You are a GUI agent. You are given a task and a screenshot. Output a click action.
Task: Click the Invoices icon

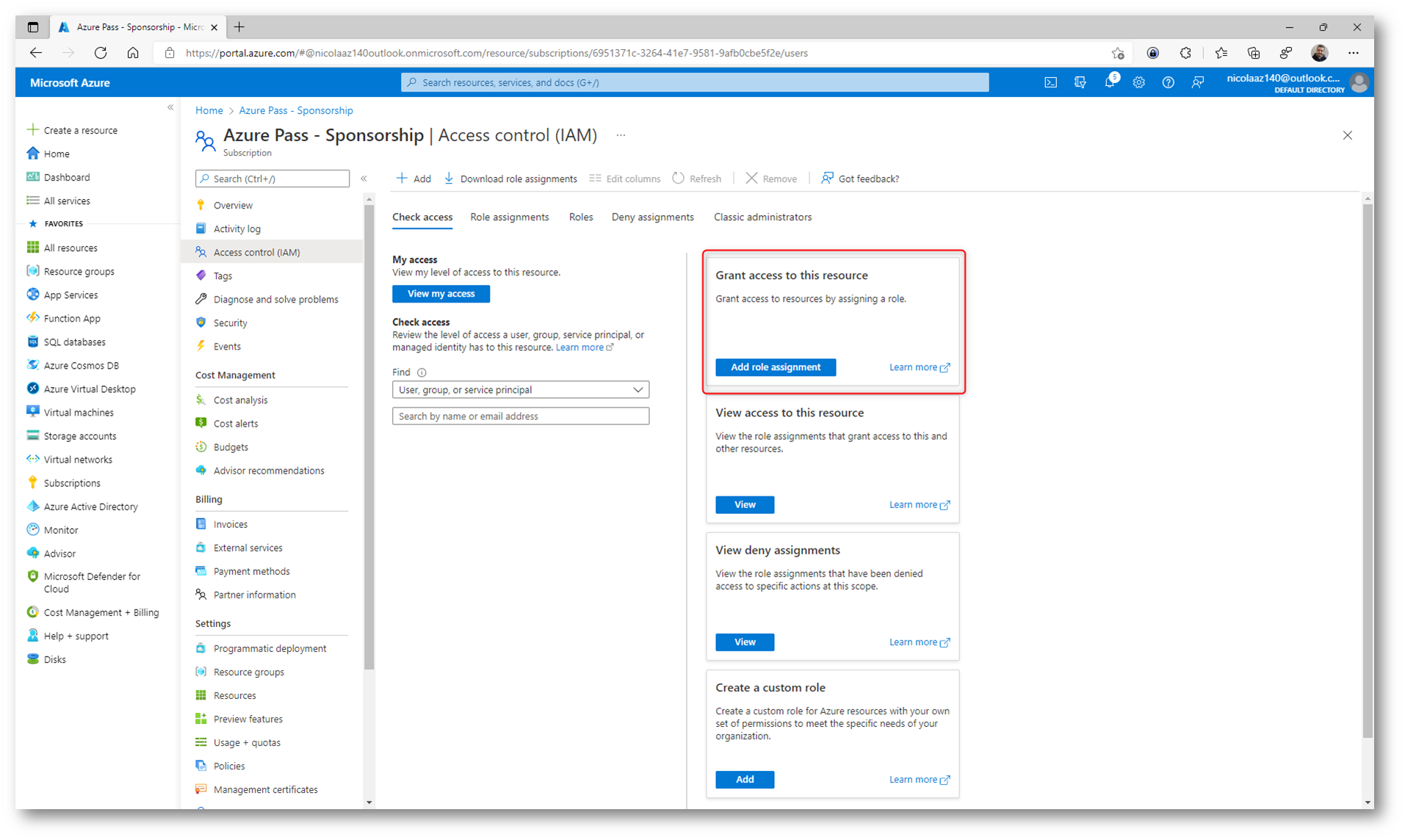click(201, 524)
